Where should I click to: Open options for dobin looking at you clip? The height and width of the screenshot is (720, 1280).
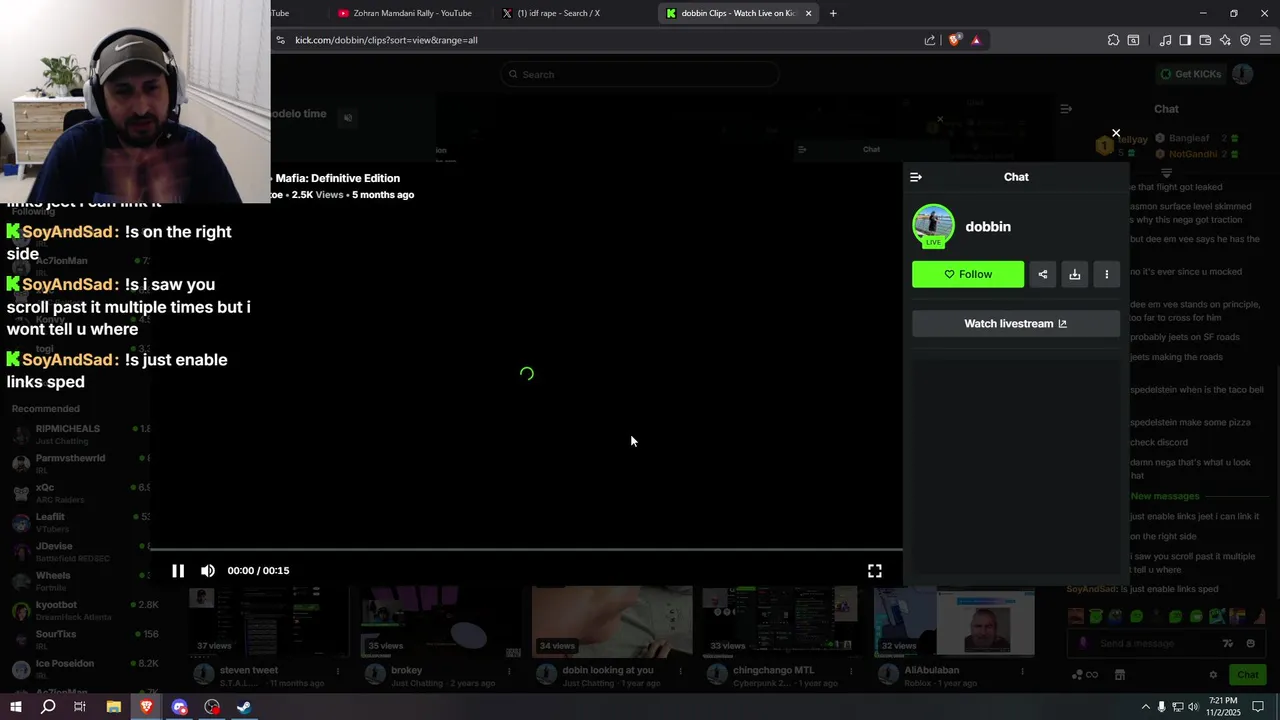pyautogui.click(x=679, y=671)
